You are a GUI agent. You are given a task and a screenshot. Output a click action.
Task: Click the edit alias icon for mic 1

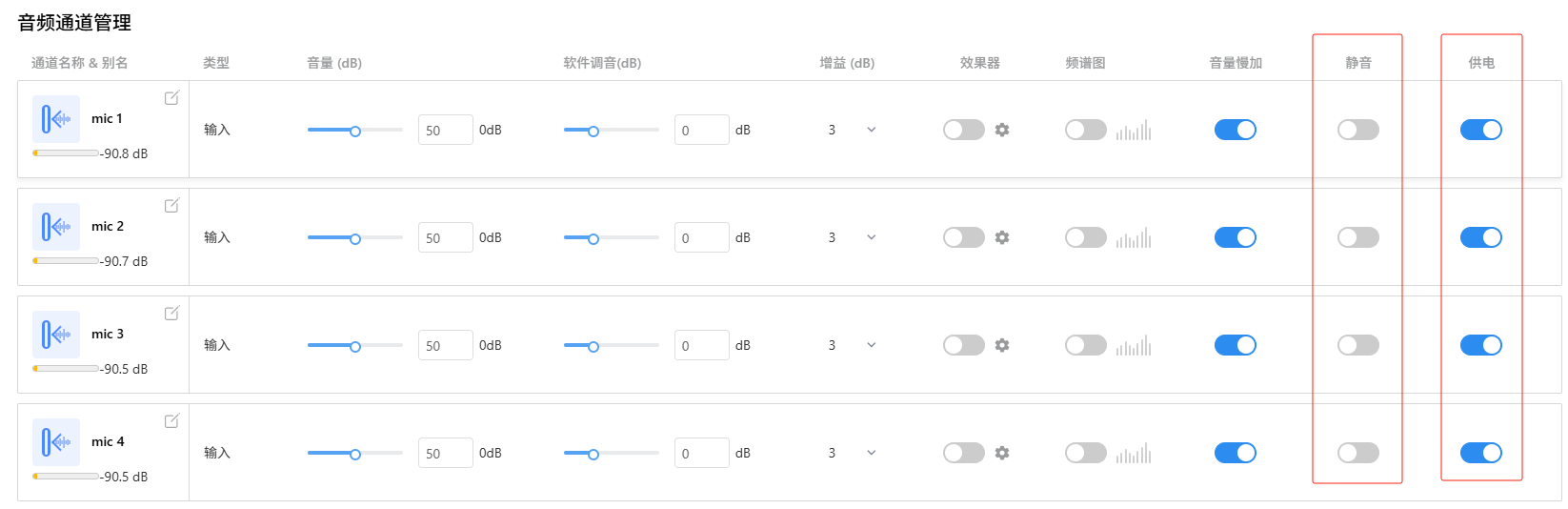pyautogui.click(x=171, y=98)
